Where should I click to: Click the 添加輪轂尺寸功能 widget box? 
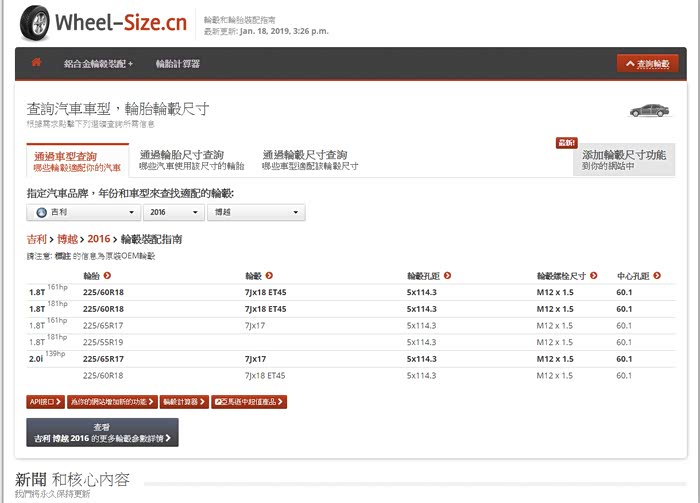624,160
